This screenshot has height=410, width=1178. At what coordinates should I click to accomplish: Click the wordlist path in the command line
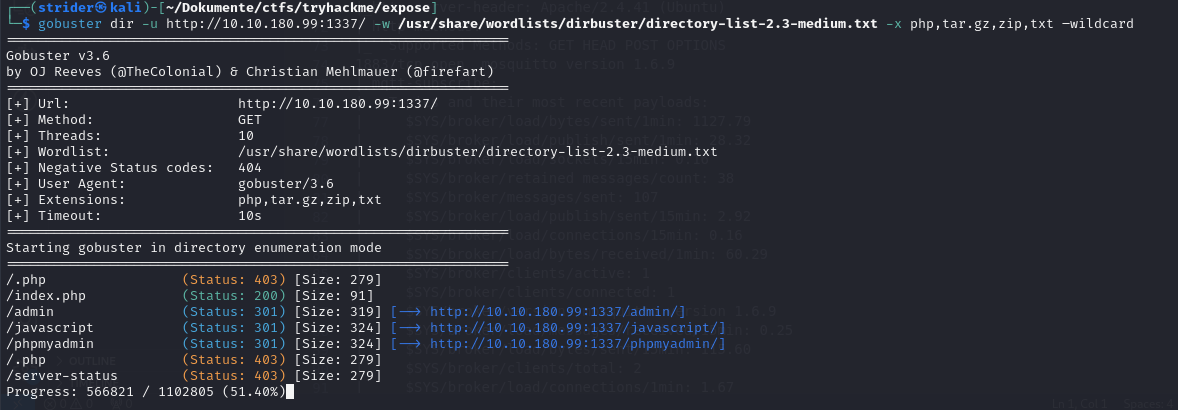[638, 24]
